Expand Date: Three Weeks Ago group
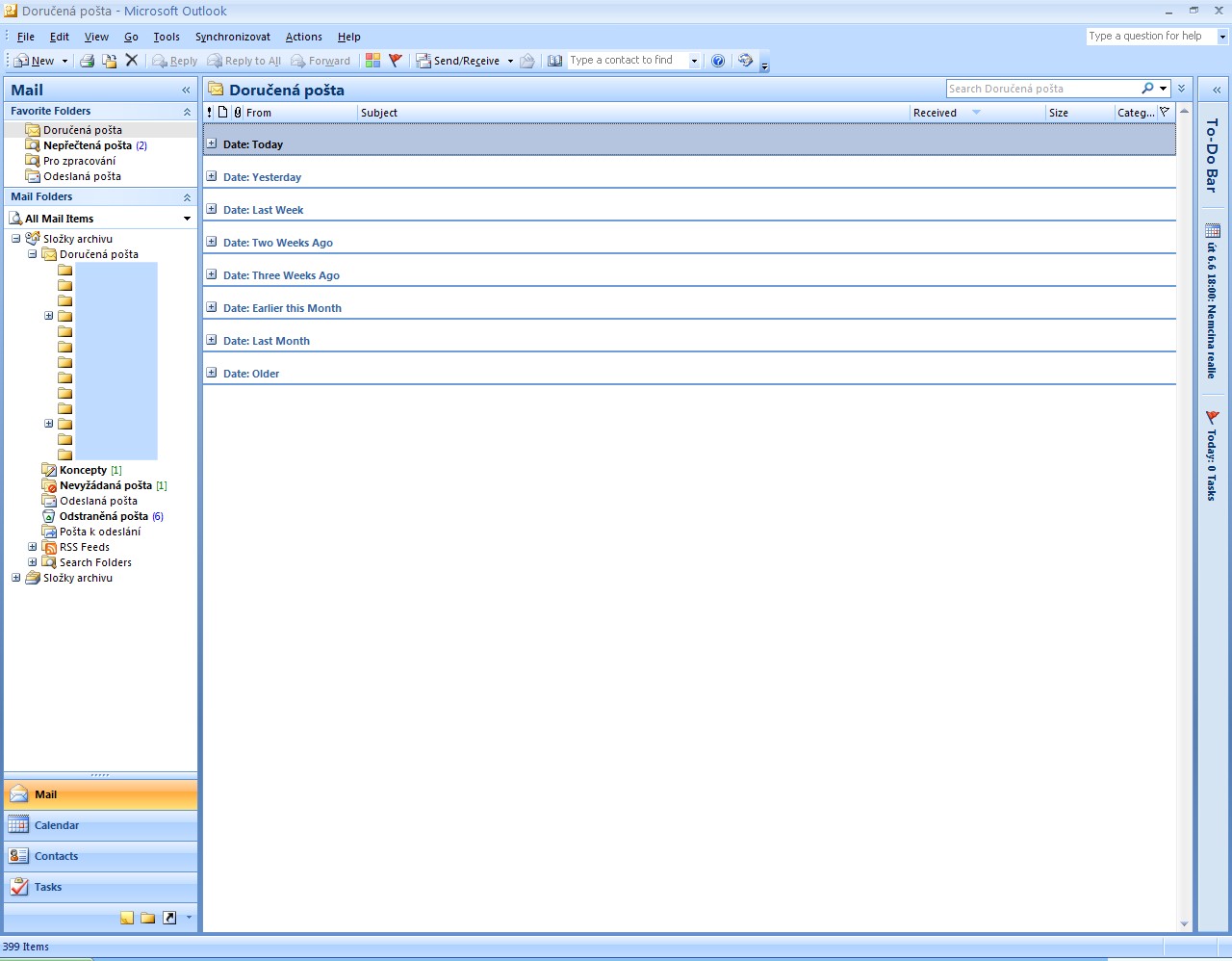This screenshot has height=961, width=1232. pos(212,274)
